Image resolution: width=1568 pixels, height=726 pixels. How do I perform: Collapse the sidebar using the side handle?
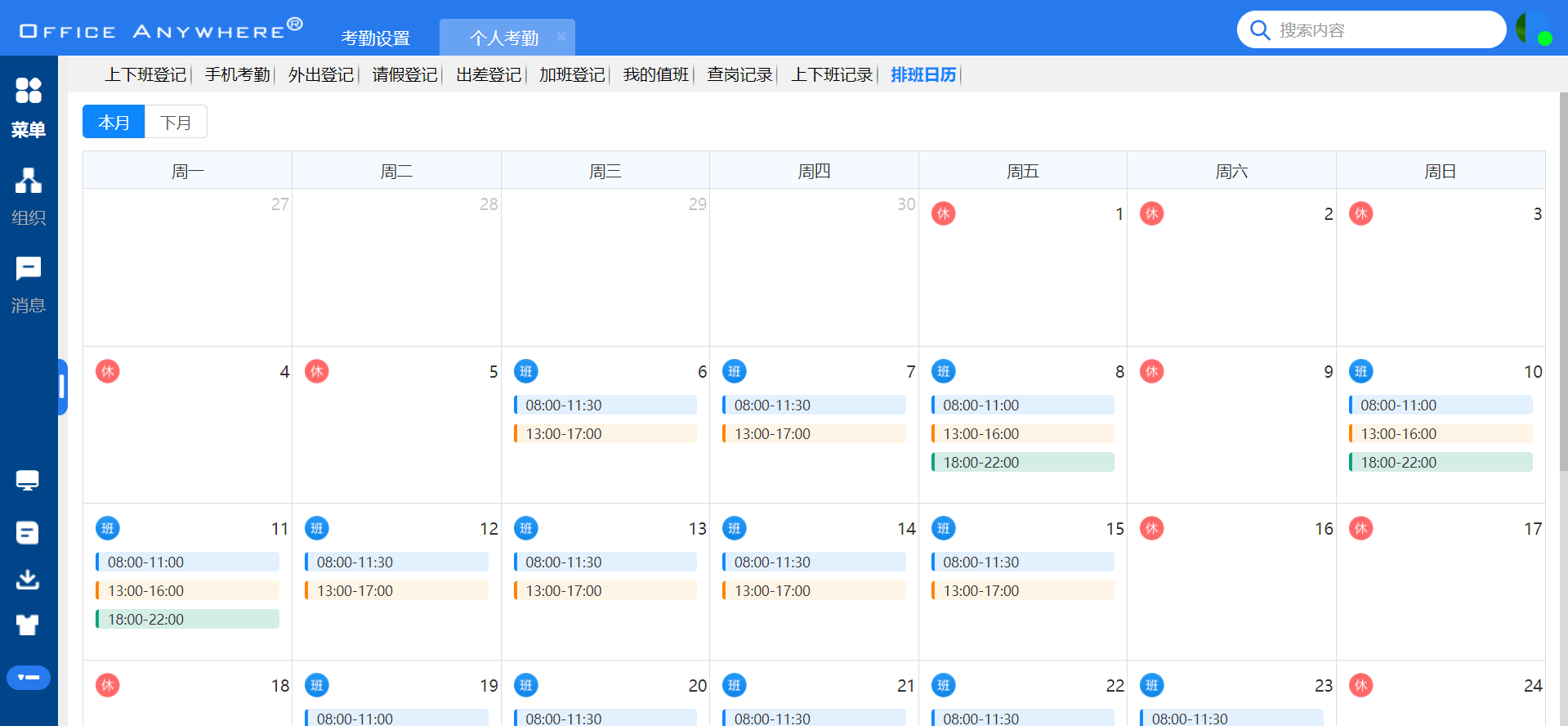62,387
